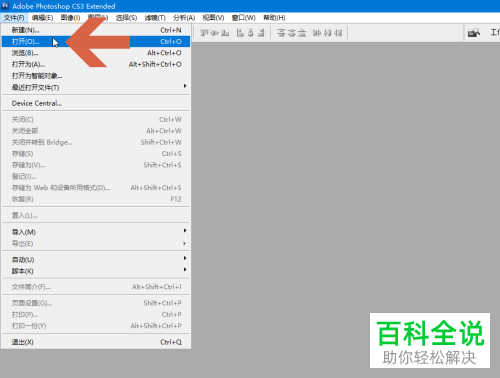Click the distribute bottom edges icon
The height and width of the screenshot is (378, 500).
click(x=302, y=33)
